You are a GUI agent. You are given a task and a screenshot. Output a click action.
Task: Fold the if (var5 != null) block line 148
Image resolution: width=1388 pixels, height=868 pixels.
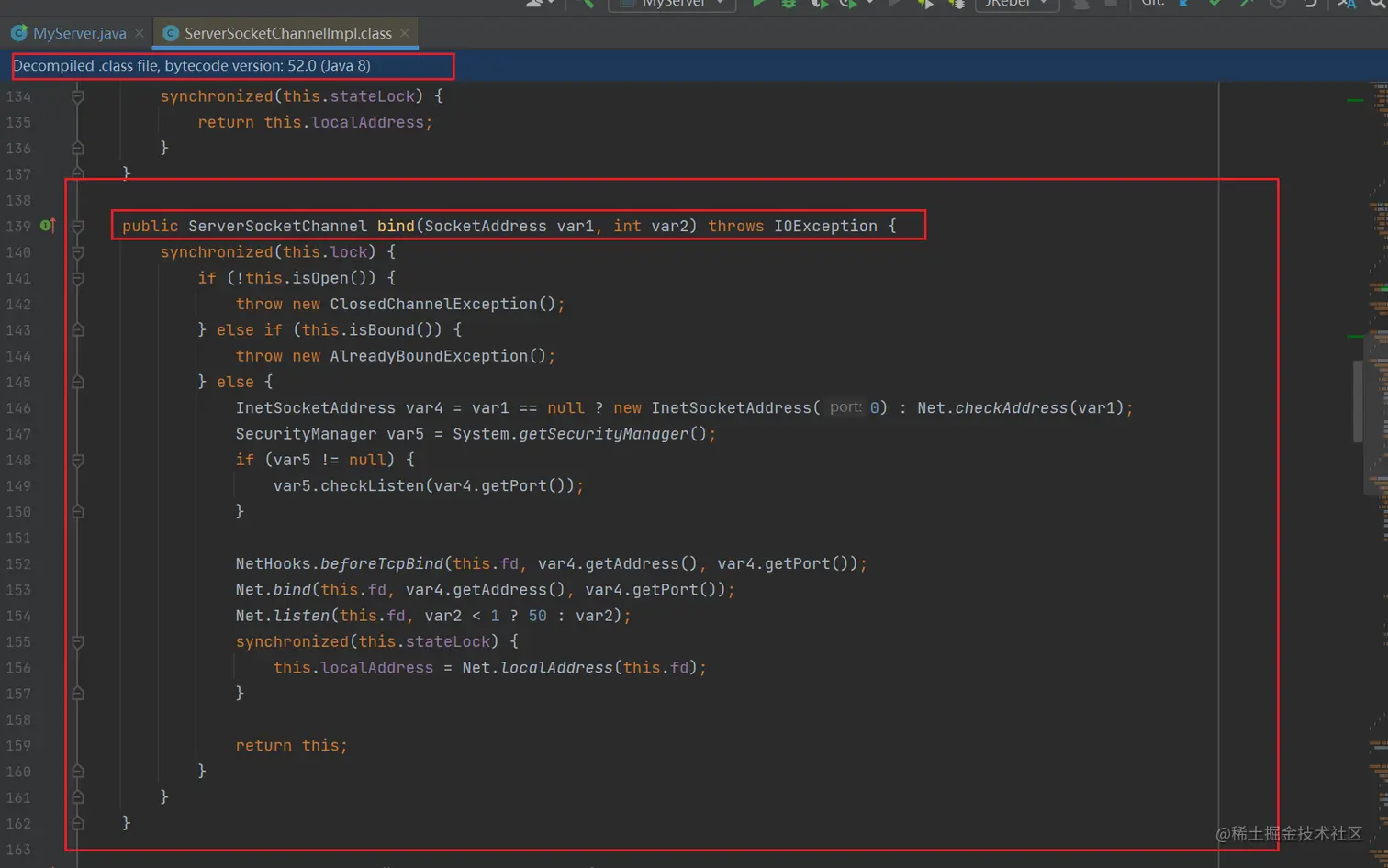pos(78,460)
